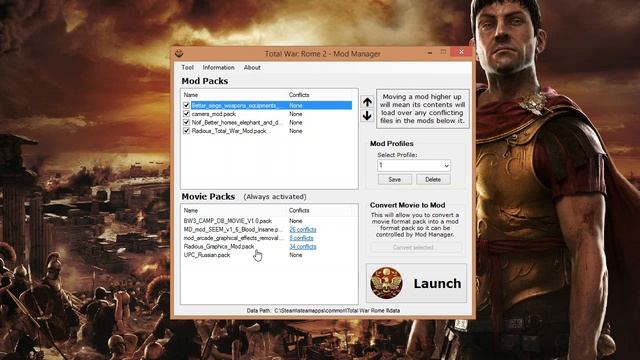Select MD_mod_SEEM_v1_6_Blood_Insane movie pack
The height and width of the screenshot is (360, 640).
pyautogui.click(x=233, y=229)
